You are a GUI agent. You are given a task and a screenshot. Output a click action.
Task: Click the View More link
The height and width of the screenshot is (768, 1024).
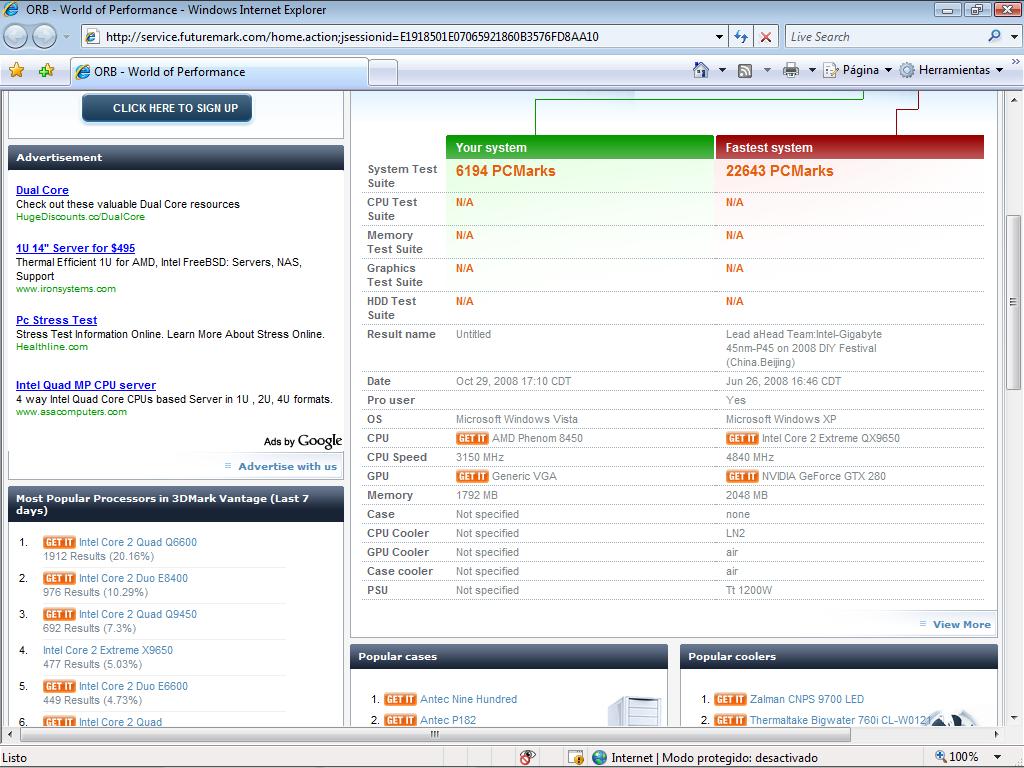[961, 624]
